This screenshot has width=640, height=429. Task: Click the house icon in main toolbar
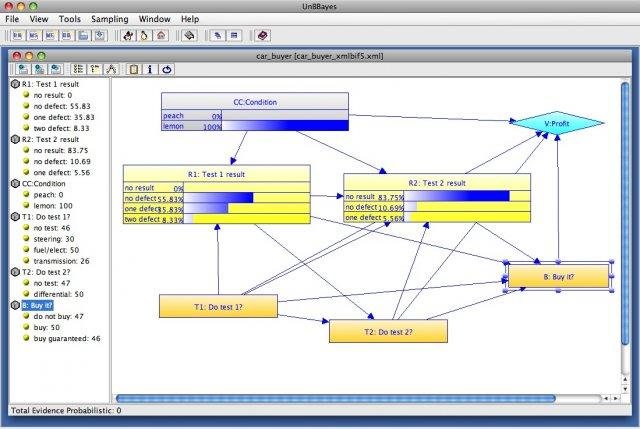click(160, 35)
